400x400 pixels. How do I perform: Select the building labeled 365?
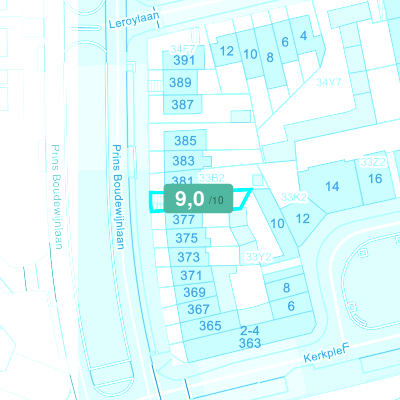tap(210, 326)
